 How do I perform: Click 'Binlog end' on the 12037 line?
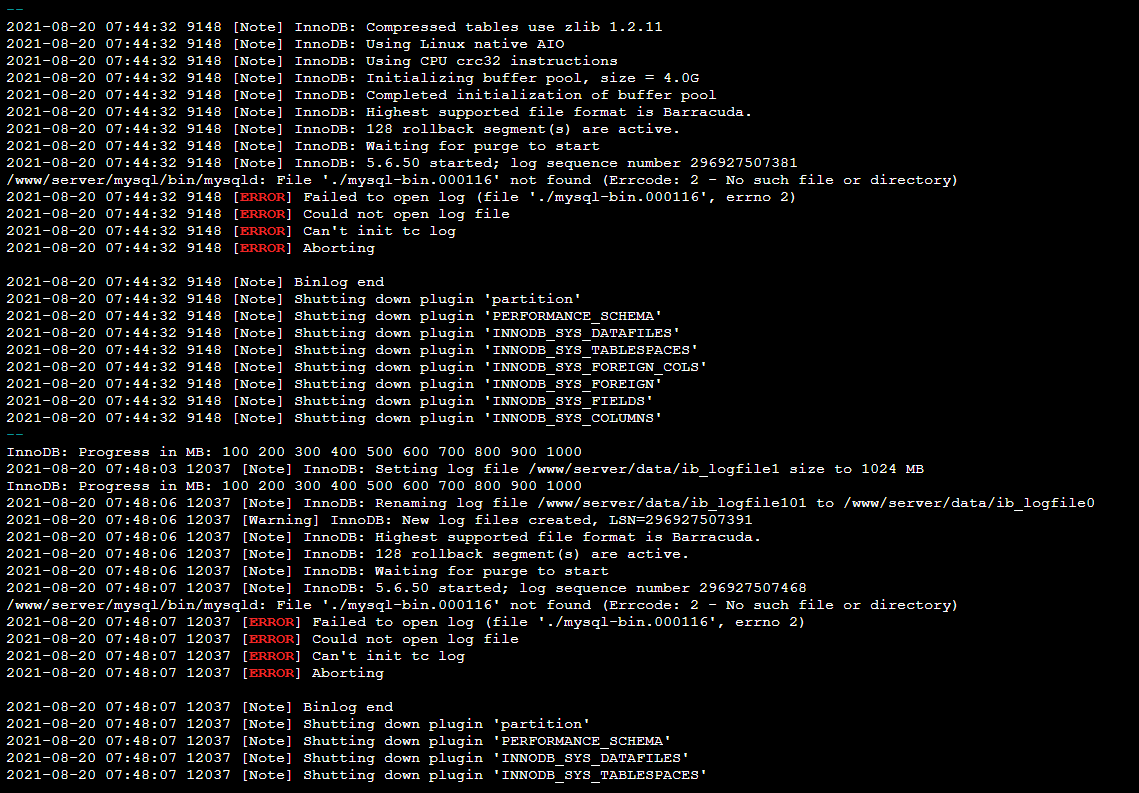(x=348, y=707)
